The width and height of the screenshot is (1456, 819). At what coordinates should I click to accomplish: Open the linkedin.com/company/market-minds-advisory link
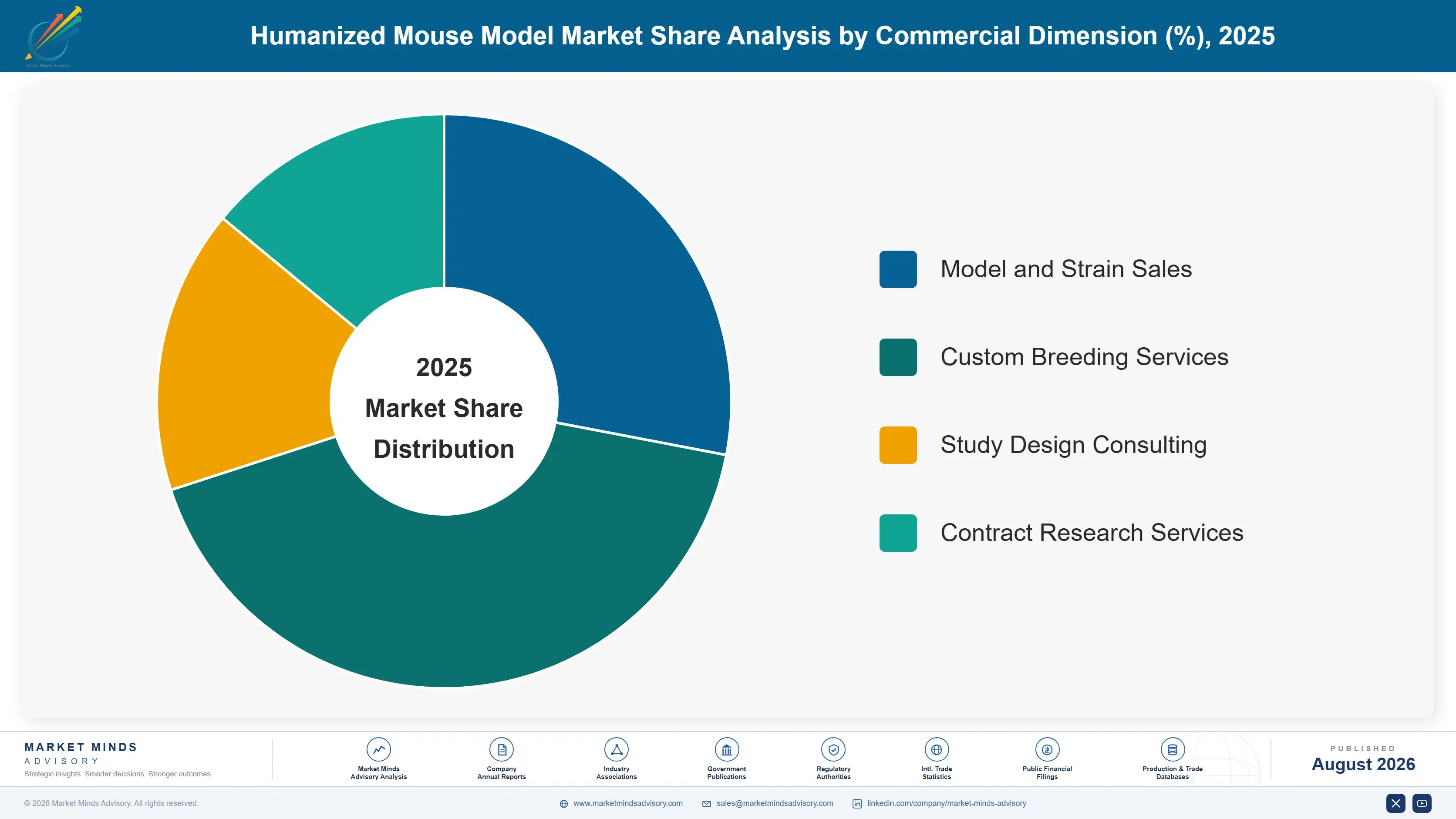tap(947, 803)
